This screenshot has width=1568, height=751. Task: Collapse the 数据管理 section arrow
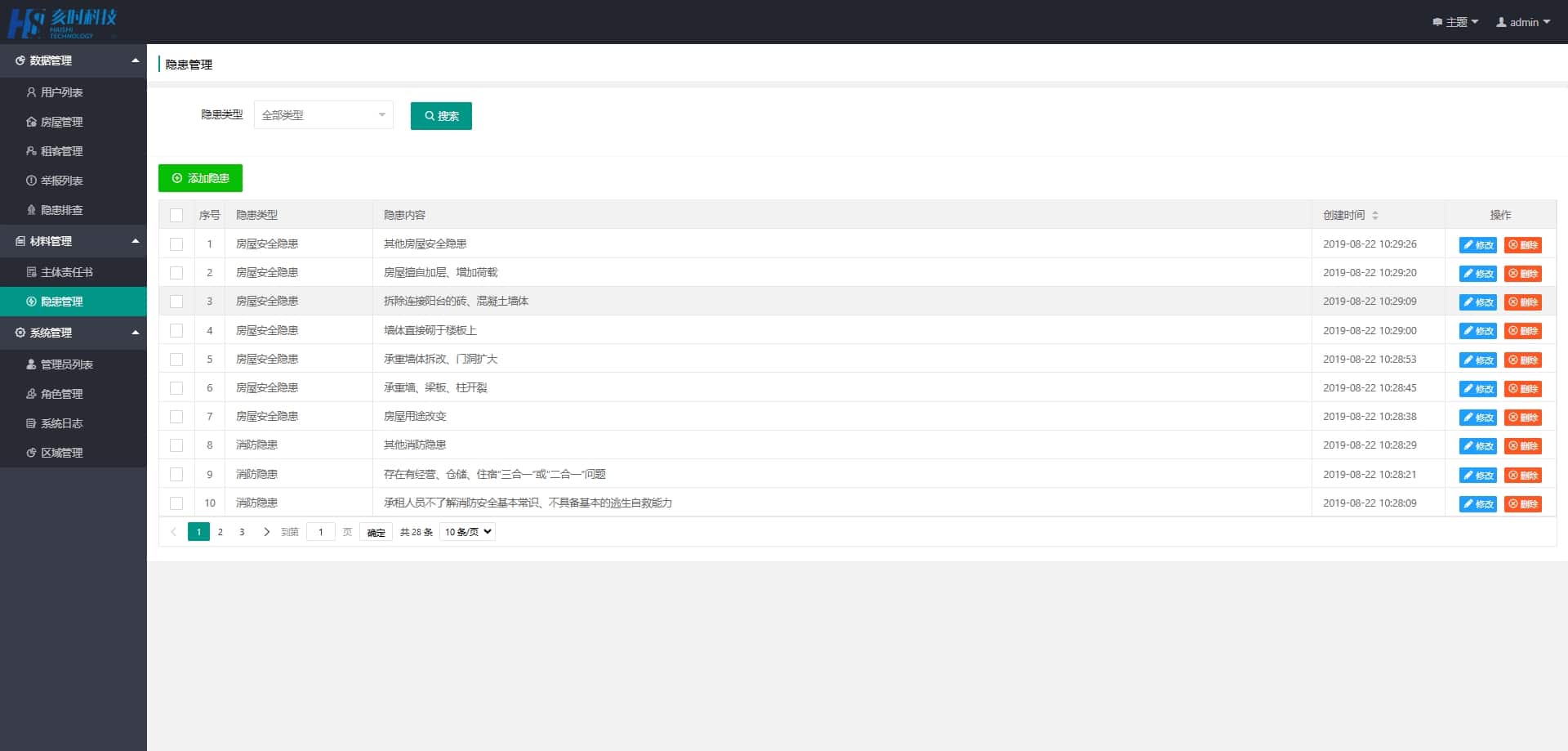point(136,60)
